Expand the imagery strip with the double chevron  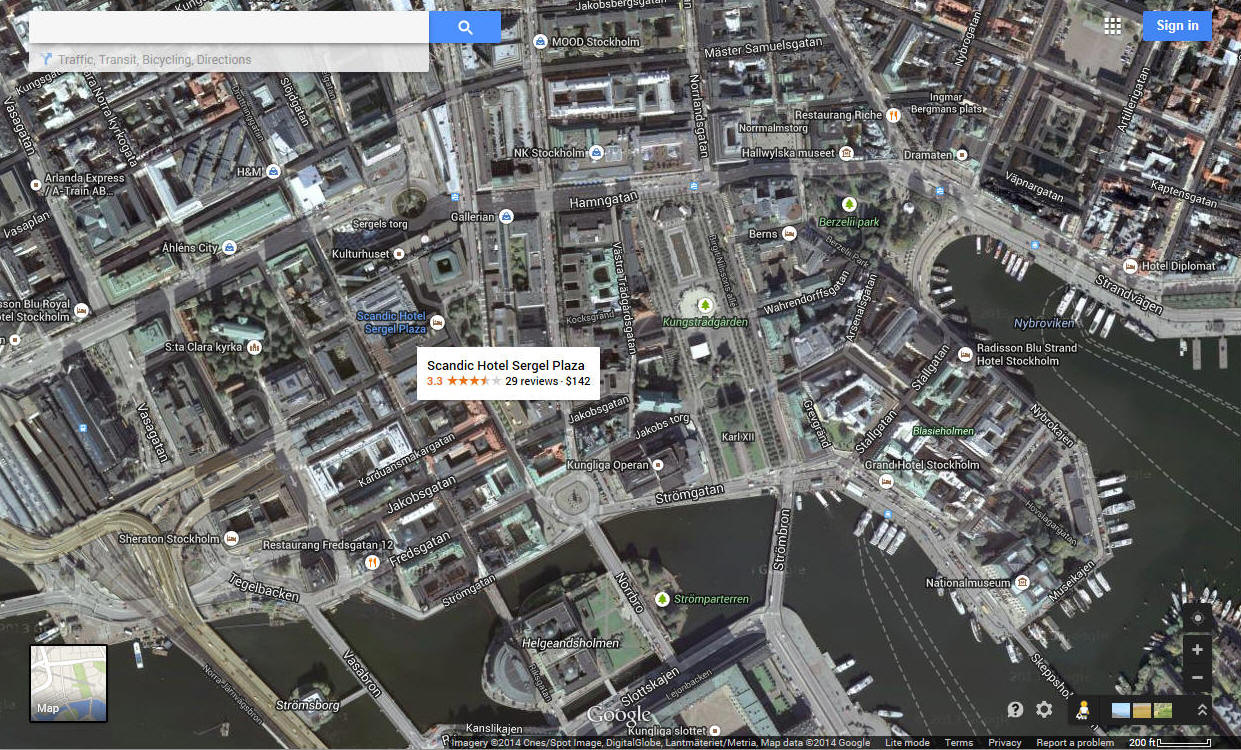point(1202,710)
